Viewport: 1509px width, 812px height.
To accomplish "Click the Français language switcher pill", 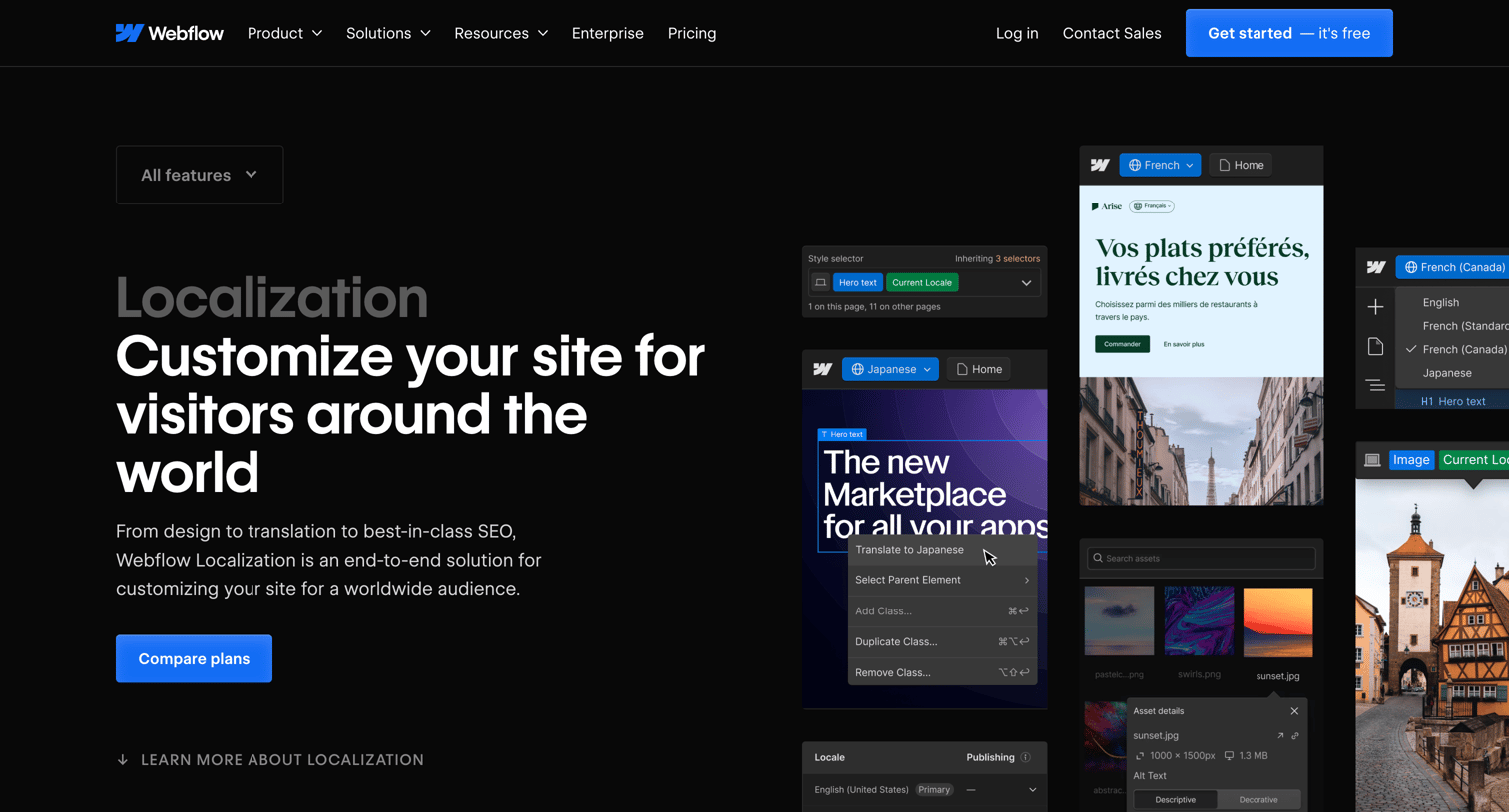I will (1152, 206).
